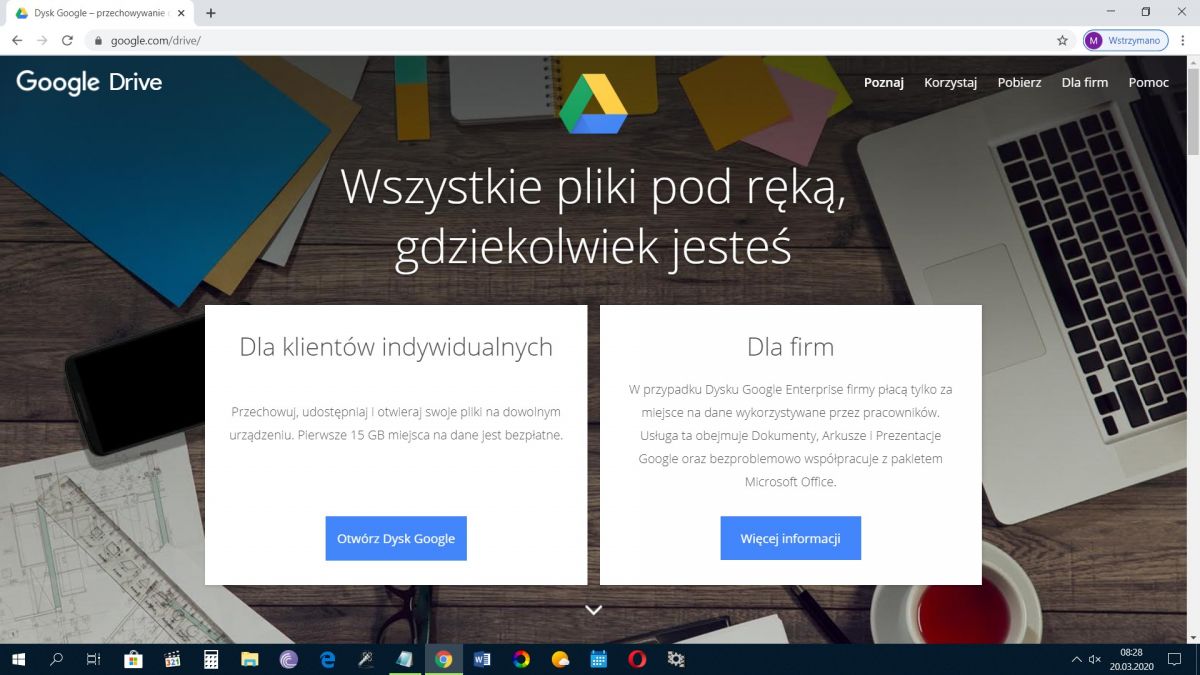Open the Wstrzymano profile button
This screenshot has height=675, width=1200.
click(x=1126, y=40)
